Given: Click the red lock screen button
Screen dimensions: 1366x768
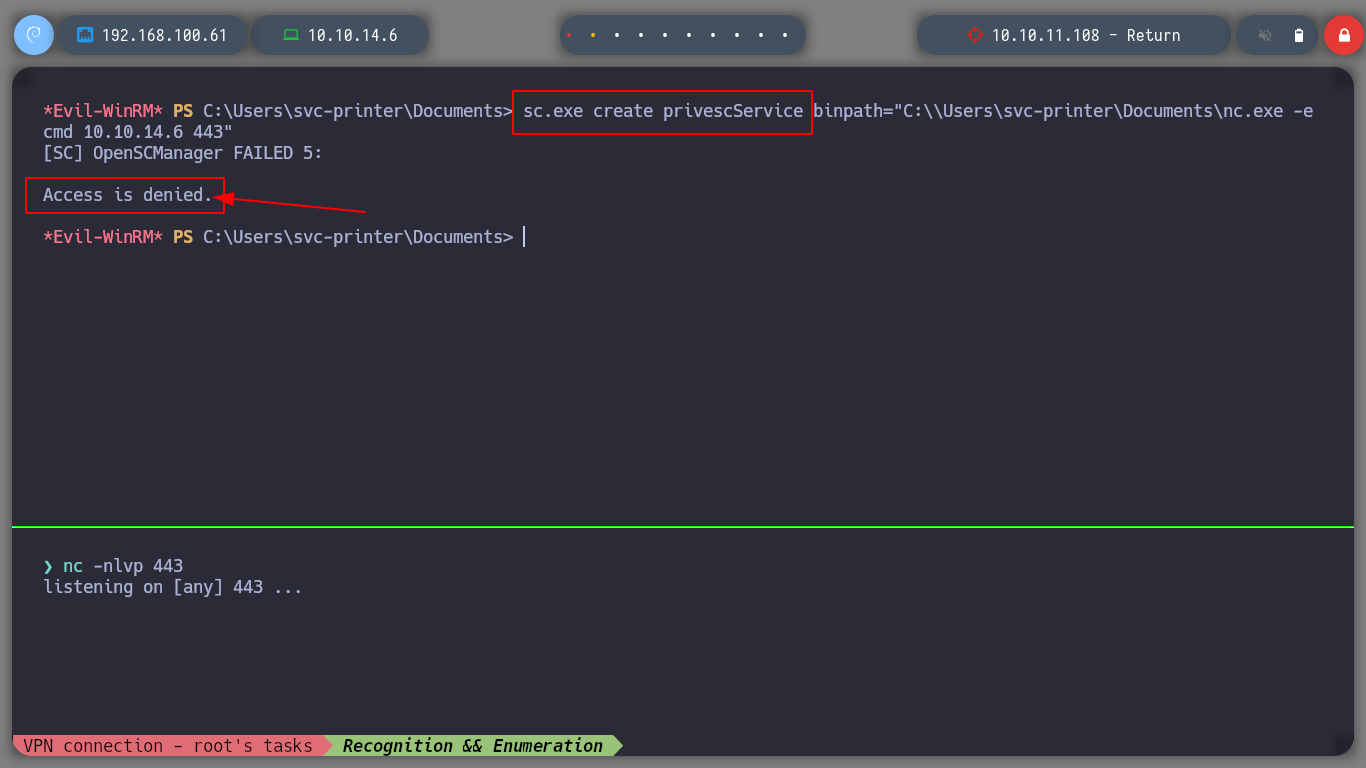Looking at the screenshot, I should pyautogui.click(x=1343, y=35).
